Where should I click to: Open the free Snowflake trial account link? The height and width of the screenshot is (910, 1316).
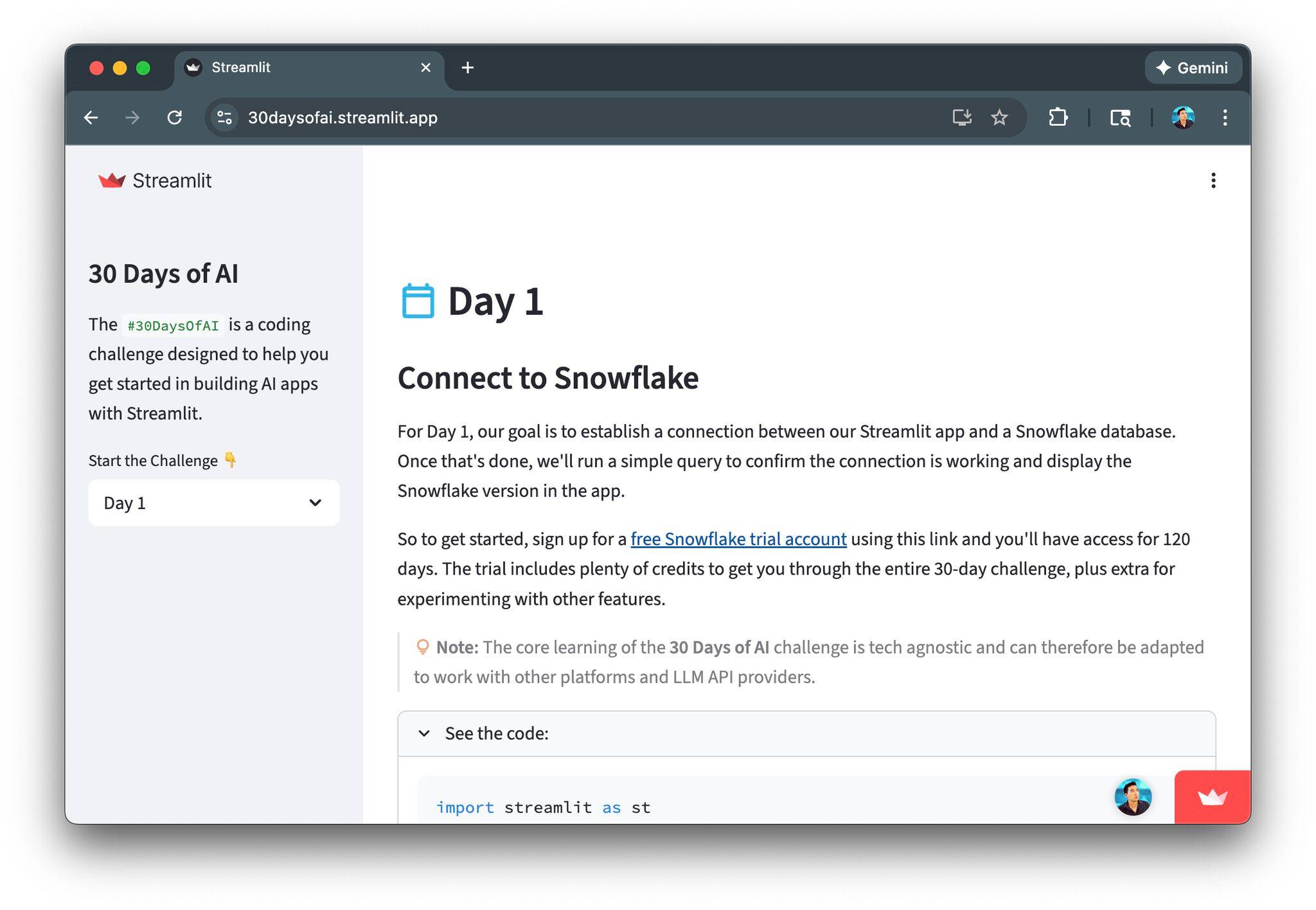click(738, 539)
